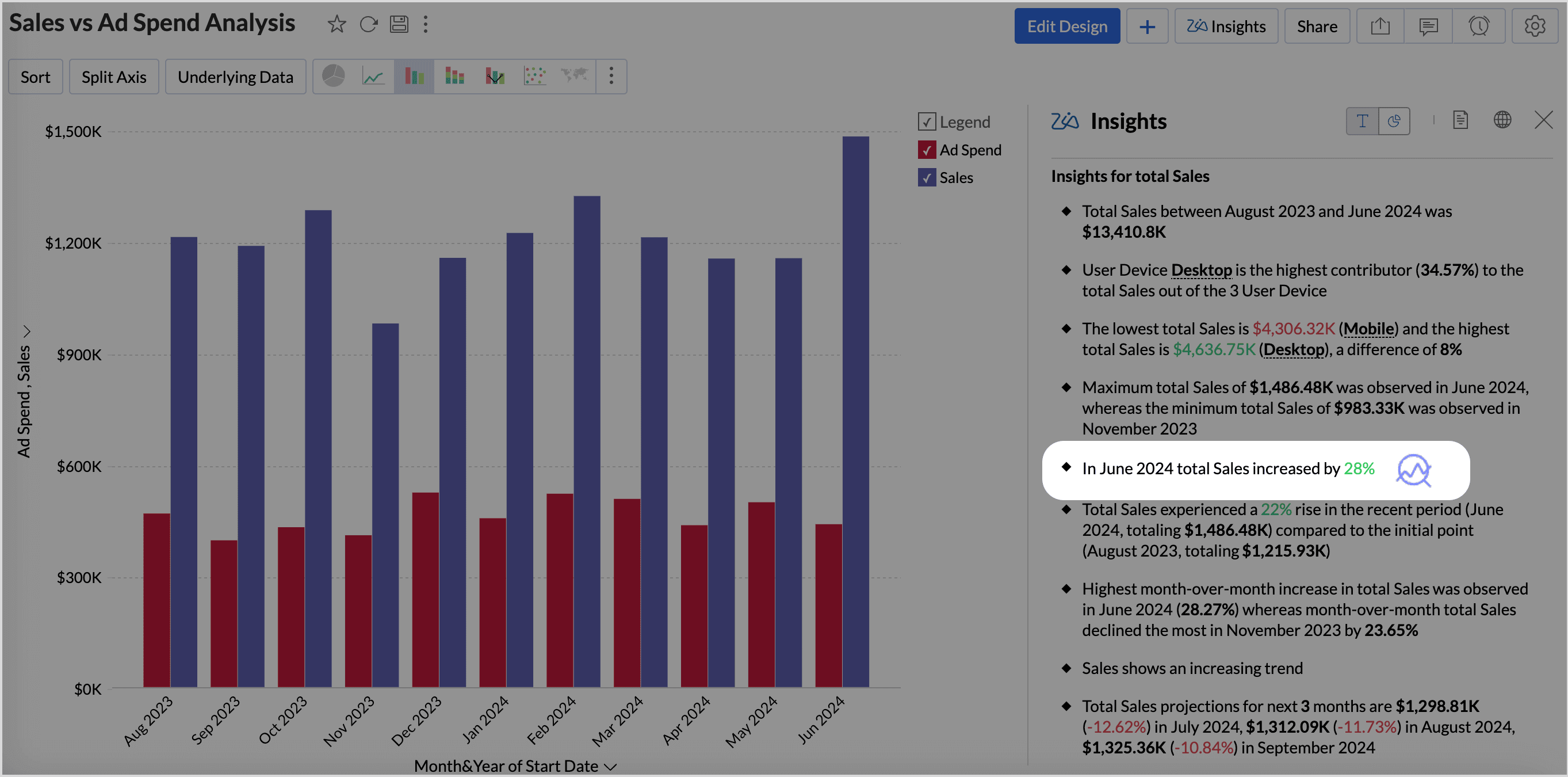Click the Jun 2024 Sales bar
This screenshot has width=1568, height=777.
point(855,412)
